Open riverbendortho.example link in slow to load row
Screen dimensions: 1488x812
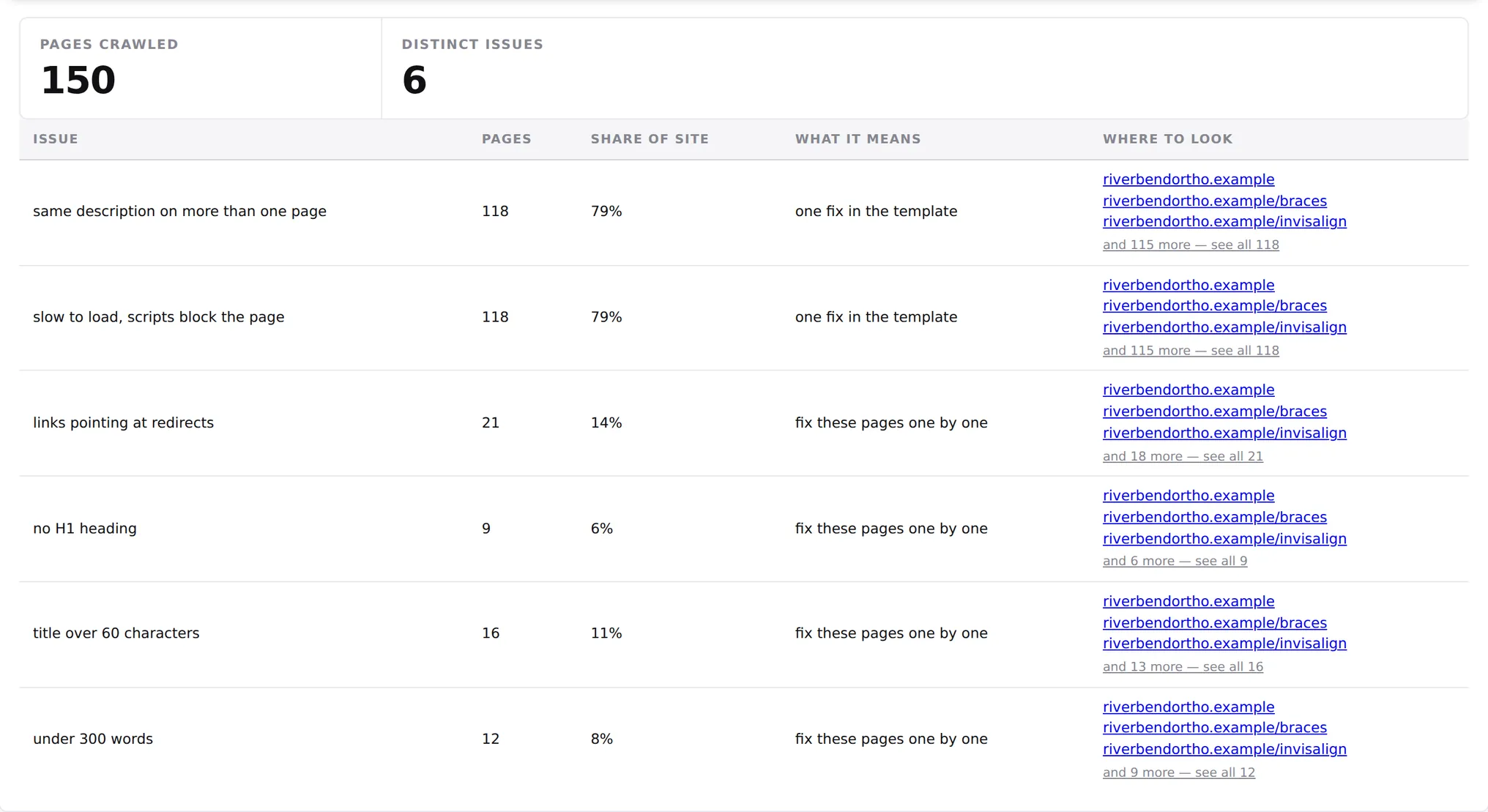coord(1188,285)
